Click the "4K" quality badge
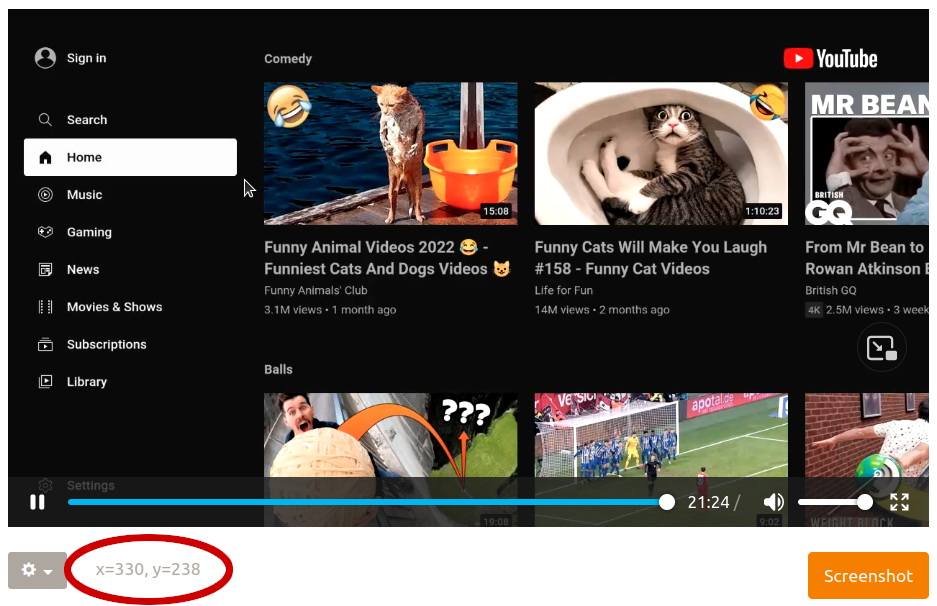 814,310
